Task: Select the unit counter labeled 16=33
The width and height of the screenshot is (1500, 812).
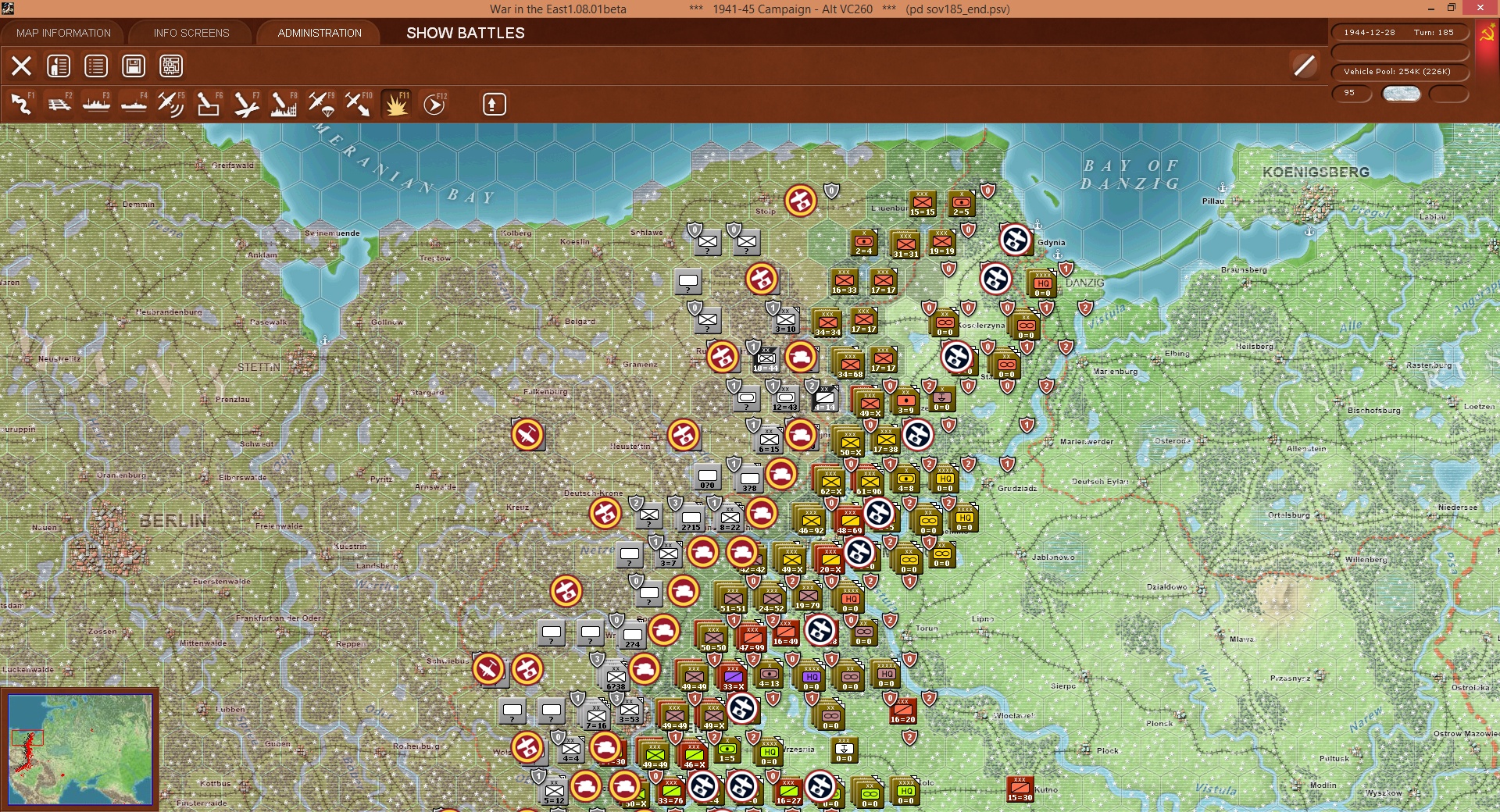Action: [x=844, y=281]
